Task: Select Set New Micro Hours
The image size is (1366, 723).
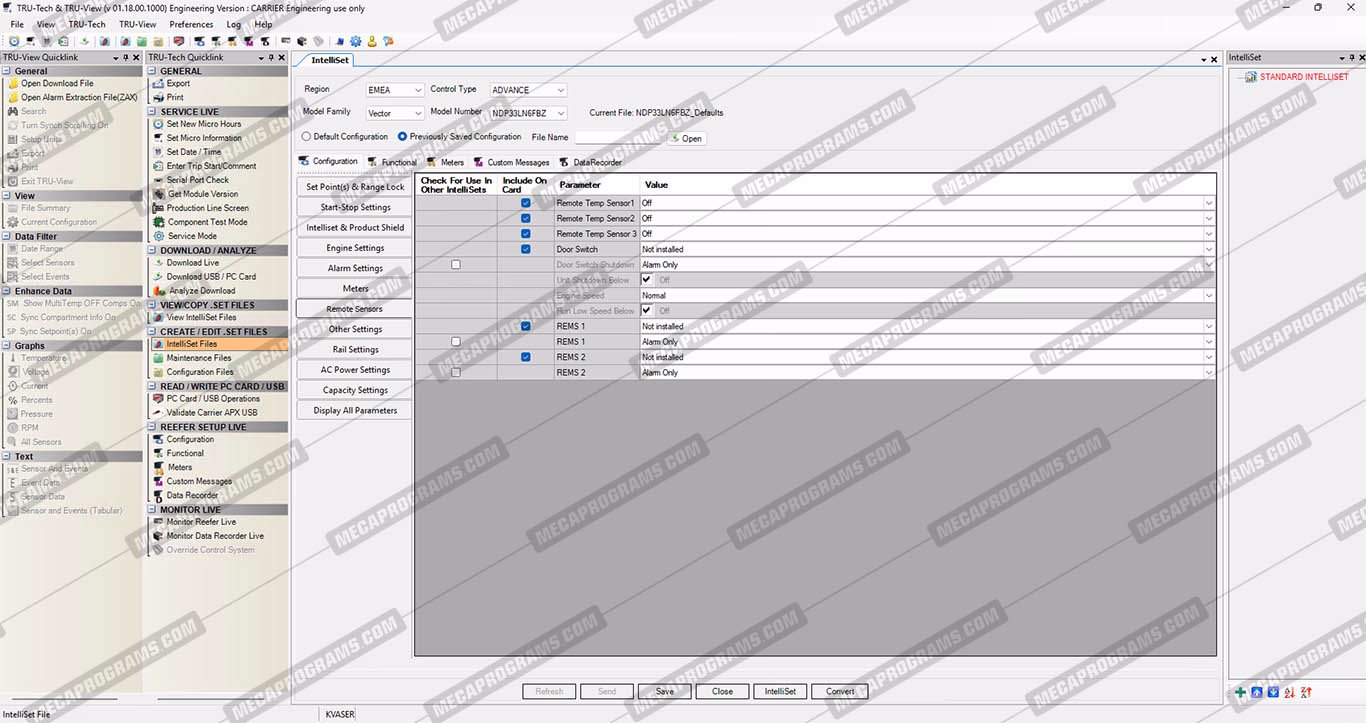Action: pyautogui.click(x=204, y=124)
